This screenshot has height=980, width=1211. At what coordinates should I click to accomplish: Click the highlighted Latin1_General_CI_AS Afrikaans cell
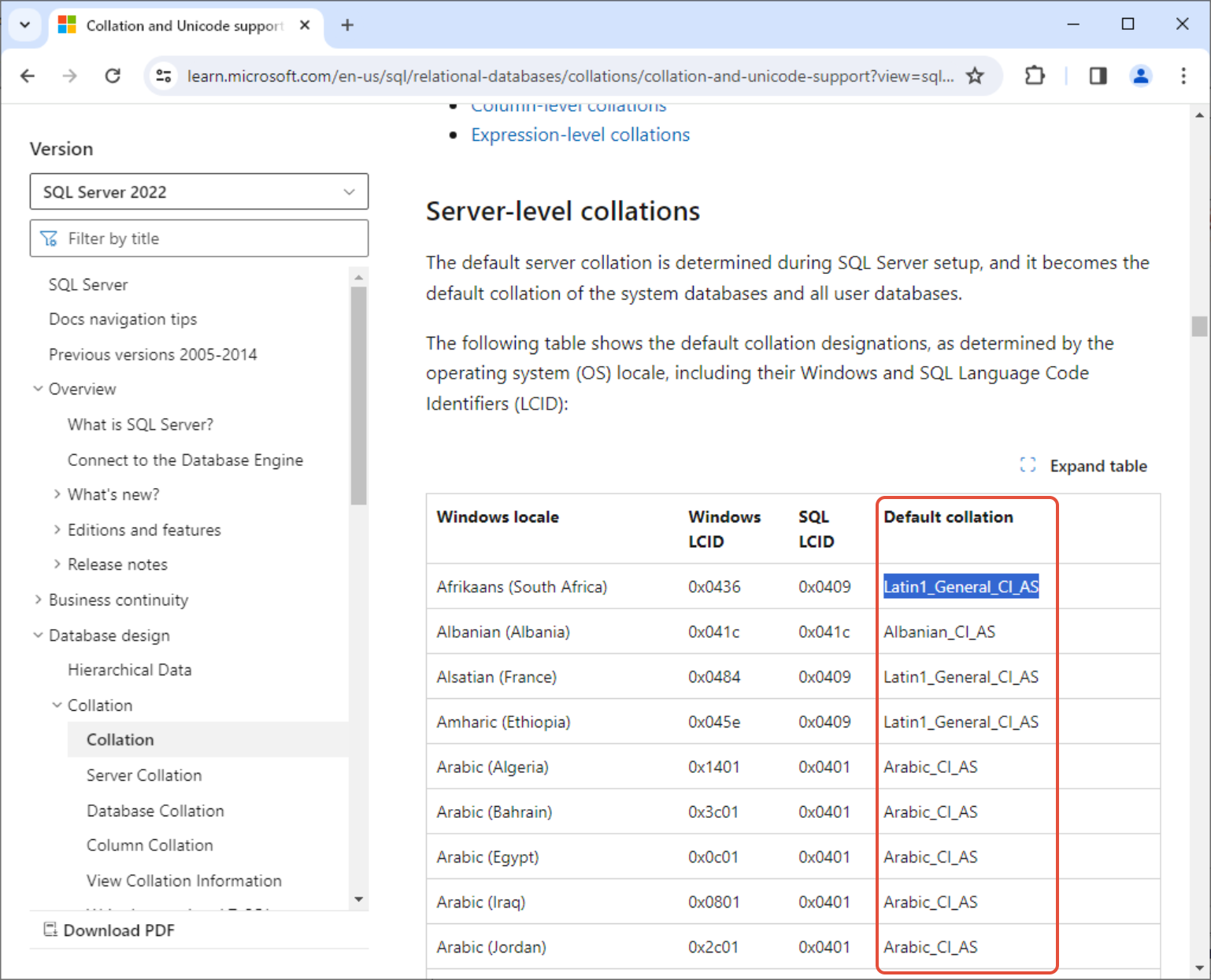pos(961,586)
